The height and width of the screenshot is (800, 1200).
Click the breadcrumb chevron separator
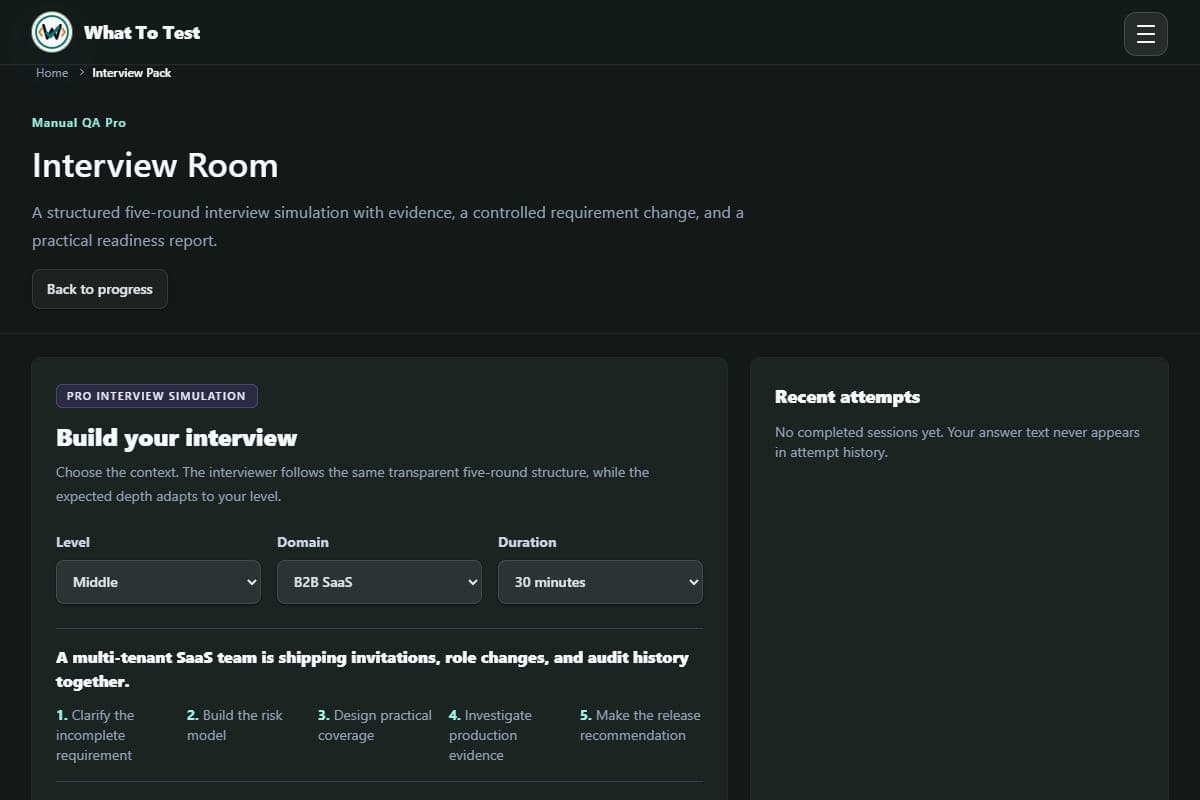point(81,73)
